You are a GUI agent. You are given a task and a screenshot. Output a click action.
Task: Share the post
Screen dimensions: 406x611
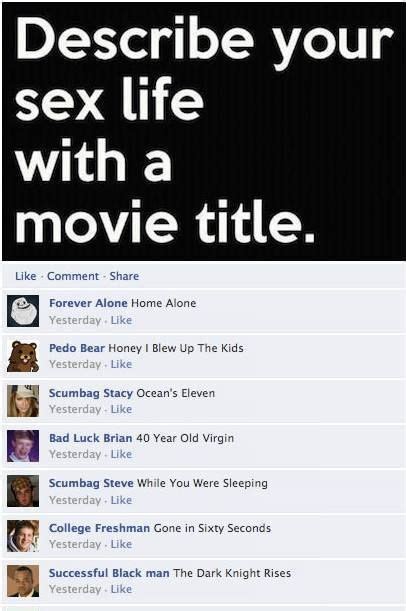[124, 276]
